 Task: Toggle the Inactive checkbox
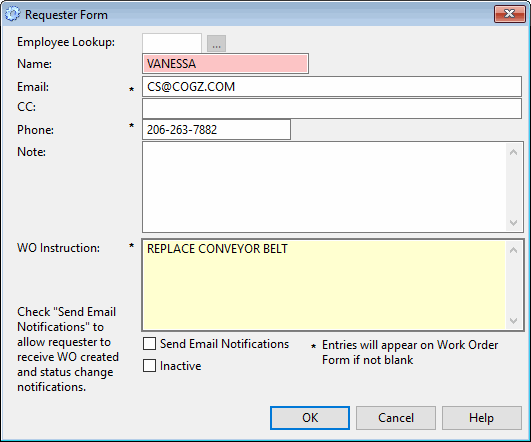[x=149, y=366]
